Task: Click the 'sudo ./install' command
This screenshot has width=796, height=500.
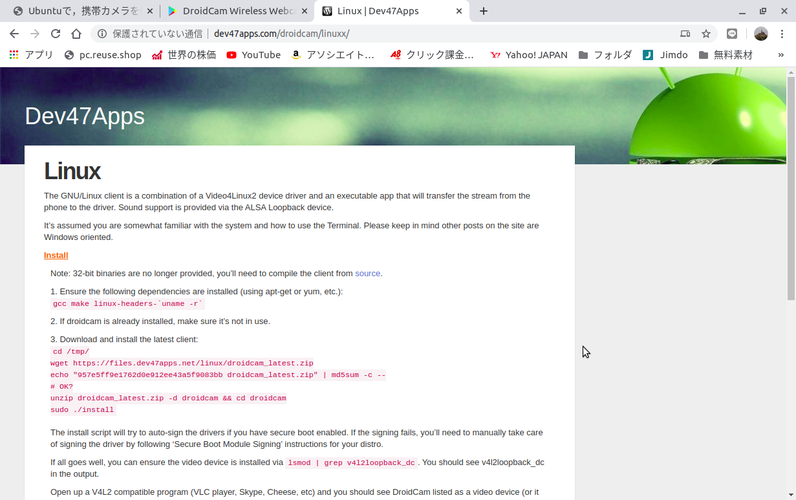Action: tap(83, 410)
